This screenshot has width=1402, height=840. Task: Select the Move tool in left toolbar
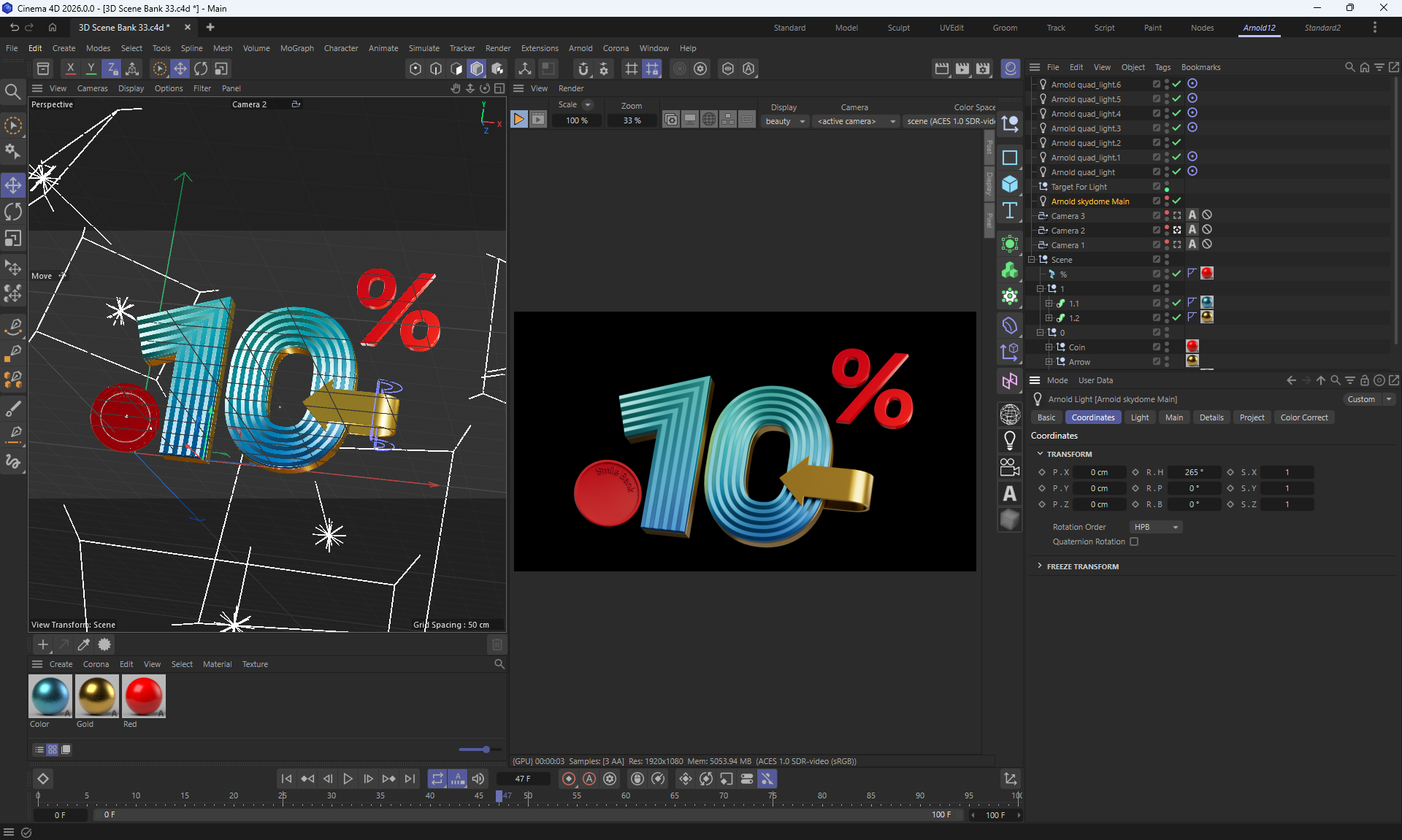[13, 185]
